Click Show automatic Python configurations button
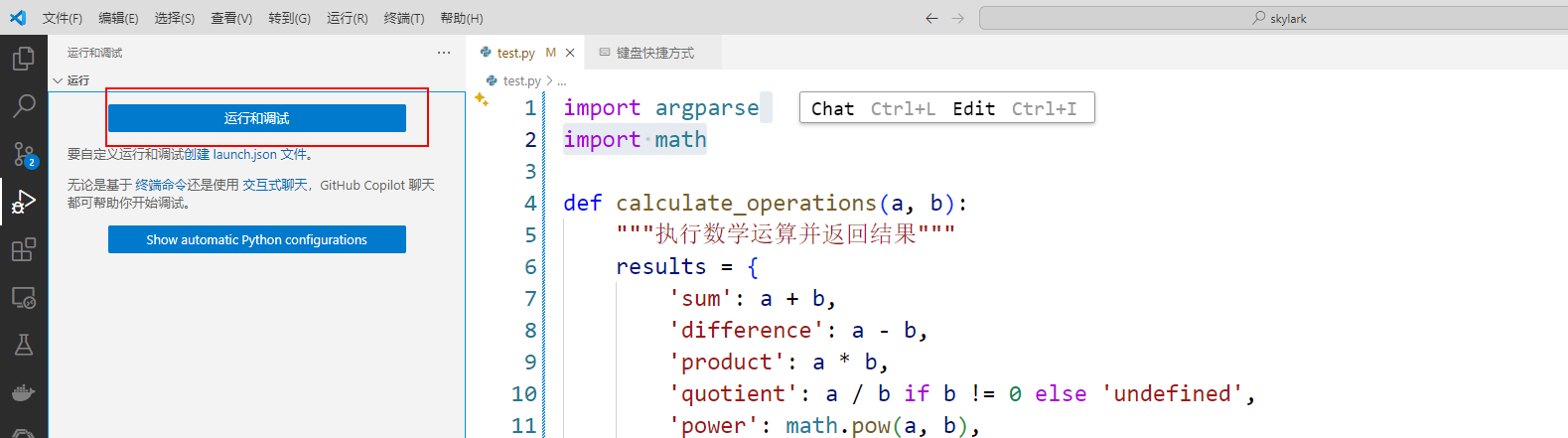Viewport: 1568px width, 438px height. coord(257,239)
